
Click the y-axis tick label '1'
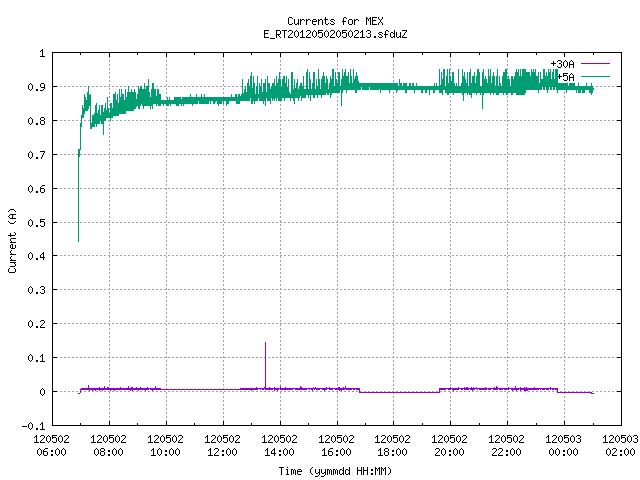click(42, 53)
